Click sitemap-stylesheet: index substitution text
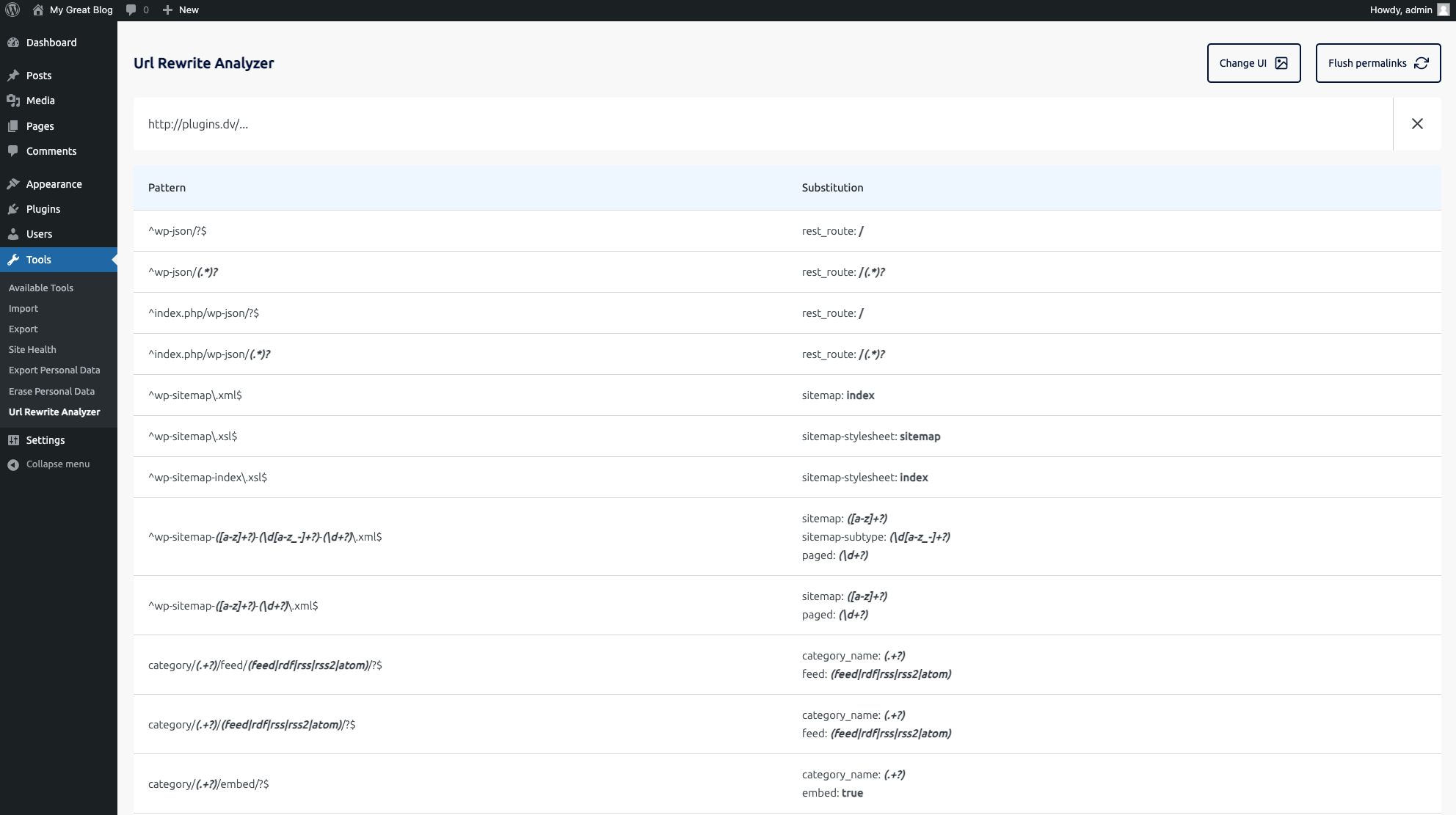This screenshot has width=1456, height=815. [864, 478]
